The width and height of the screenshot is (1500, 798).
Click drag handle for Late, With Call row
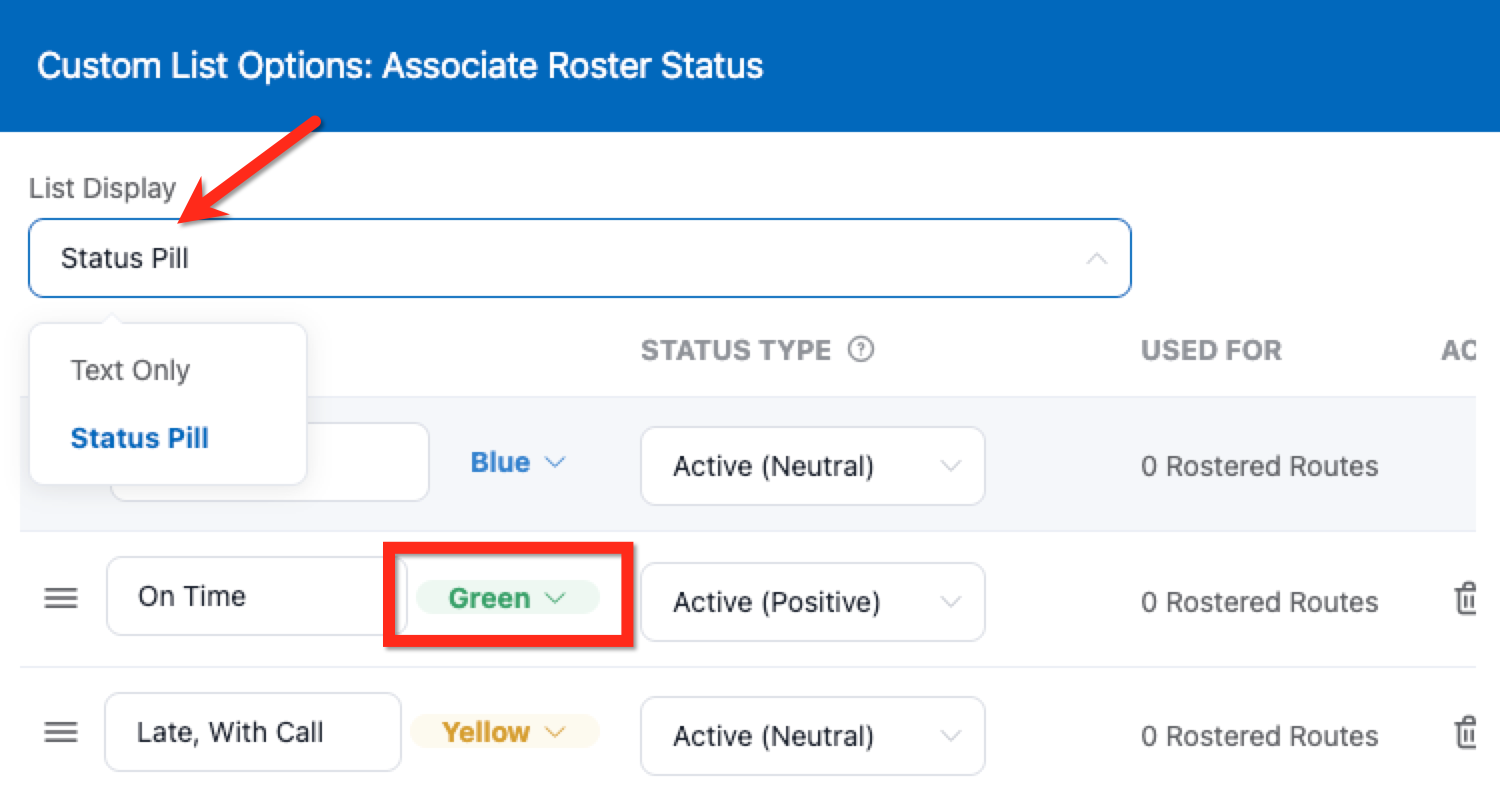61,732
